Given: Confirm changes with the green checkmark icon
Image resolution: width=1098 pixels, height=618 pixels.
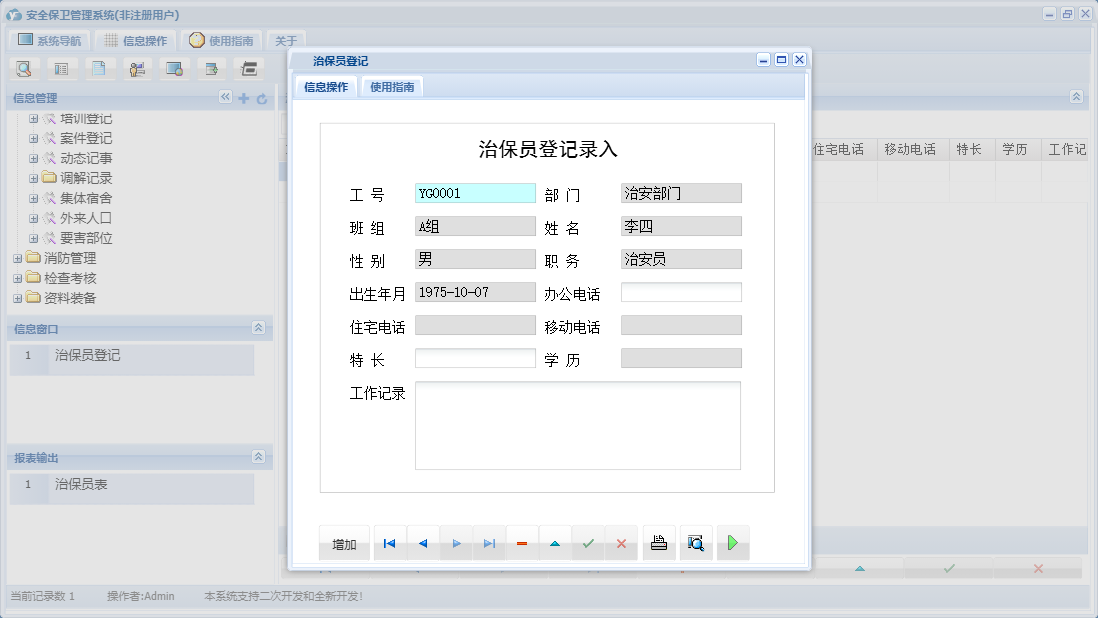Looking at the screenshot, I should click(588, 542).
